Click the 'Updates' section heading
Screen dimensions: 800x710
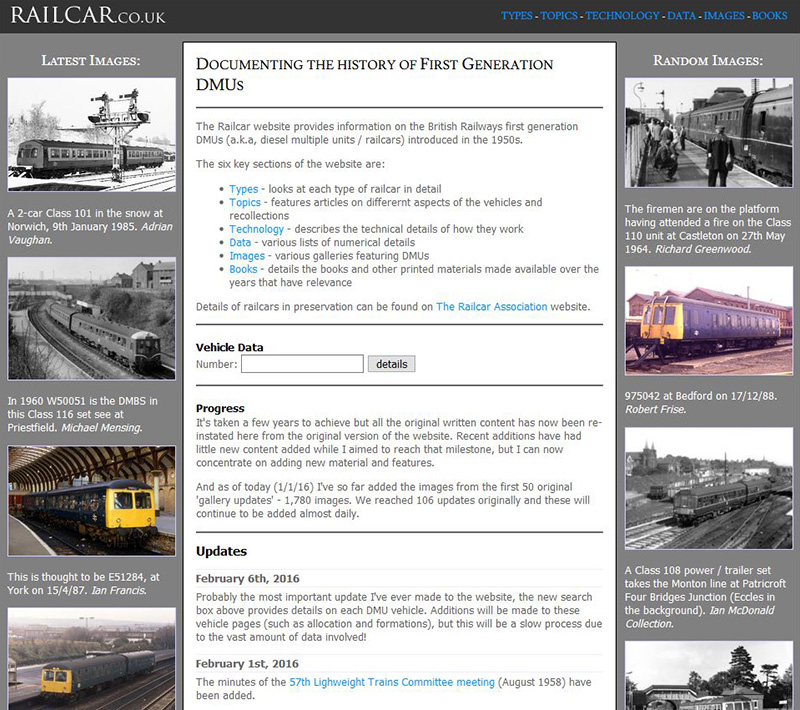[x=221, y=551]
